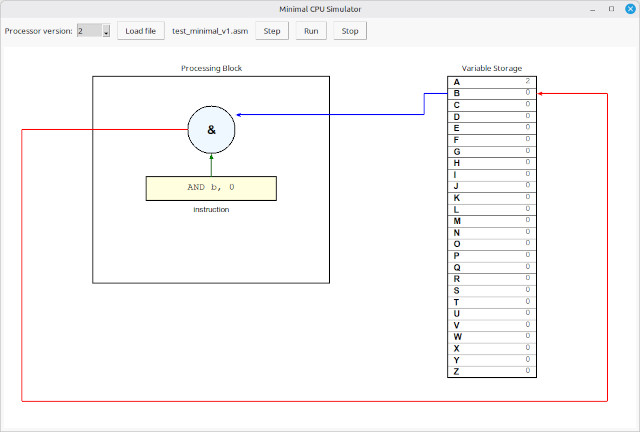The width and height of the screenshot is (640, 432).
Task: Minimize the Minimal CPU Simulator window
Action: pyautogui.click(x=593, y=9)
